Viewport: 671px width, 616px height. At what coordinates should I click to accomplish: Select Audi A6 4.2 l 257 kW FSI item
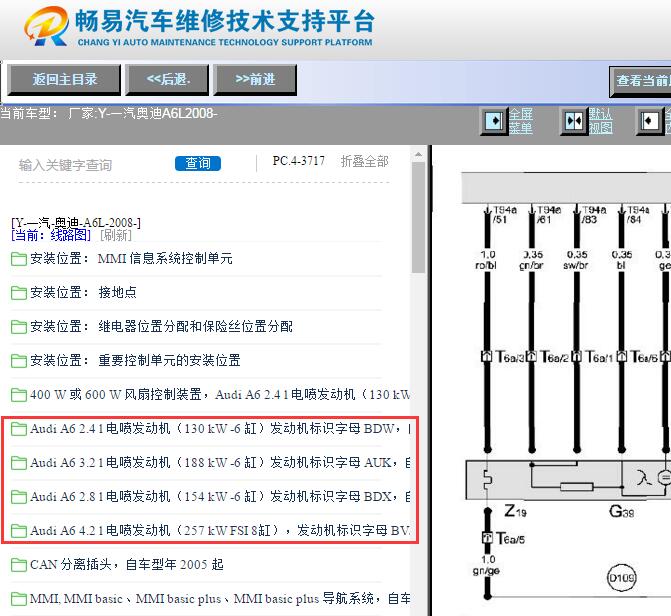(x=220, y=530)
